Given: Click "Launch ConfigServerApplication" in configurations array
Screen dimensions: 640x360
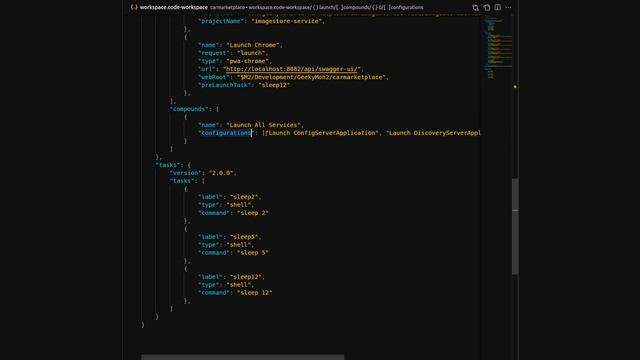Looking at the screenshot, I should 322,133.
